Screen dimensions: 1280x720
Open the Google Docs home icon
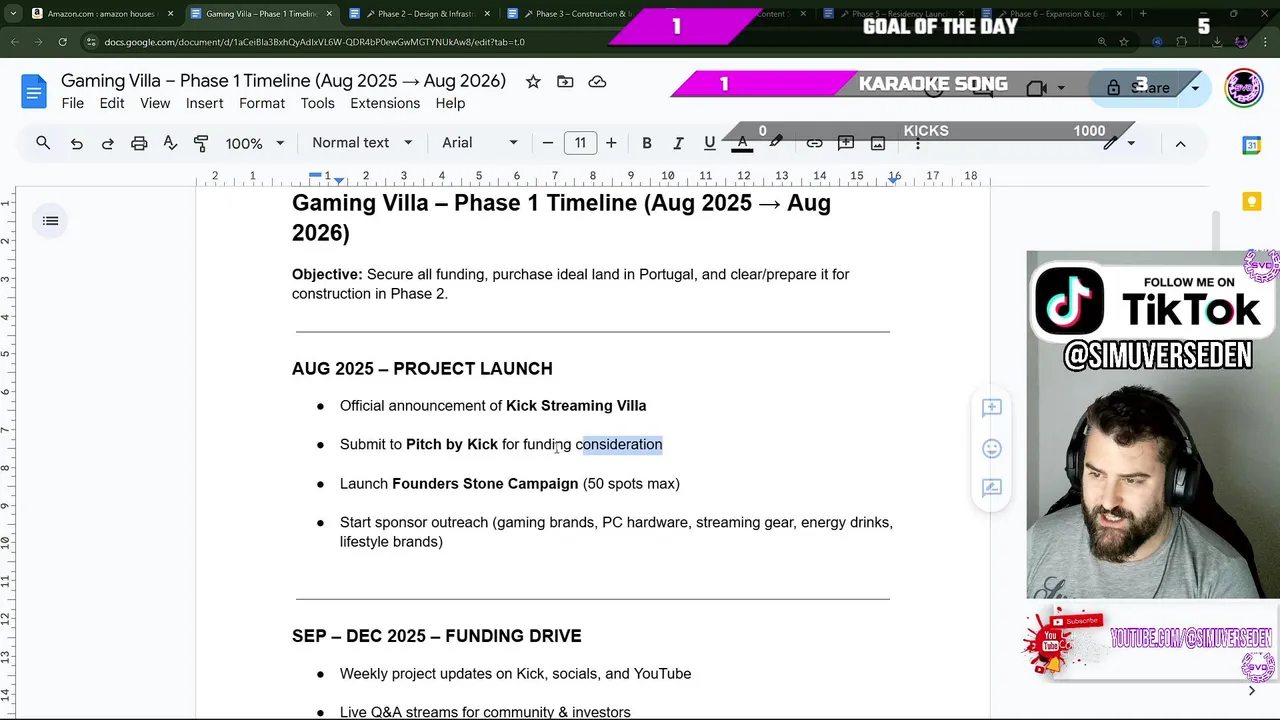click(x=34, y=91)
